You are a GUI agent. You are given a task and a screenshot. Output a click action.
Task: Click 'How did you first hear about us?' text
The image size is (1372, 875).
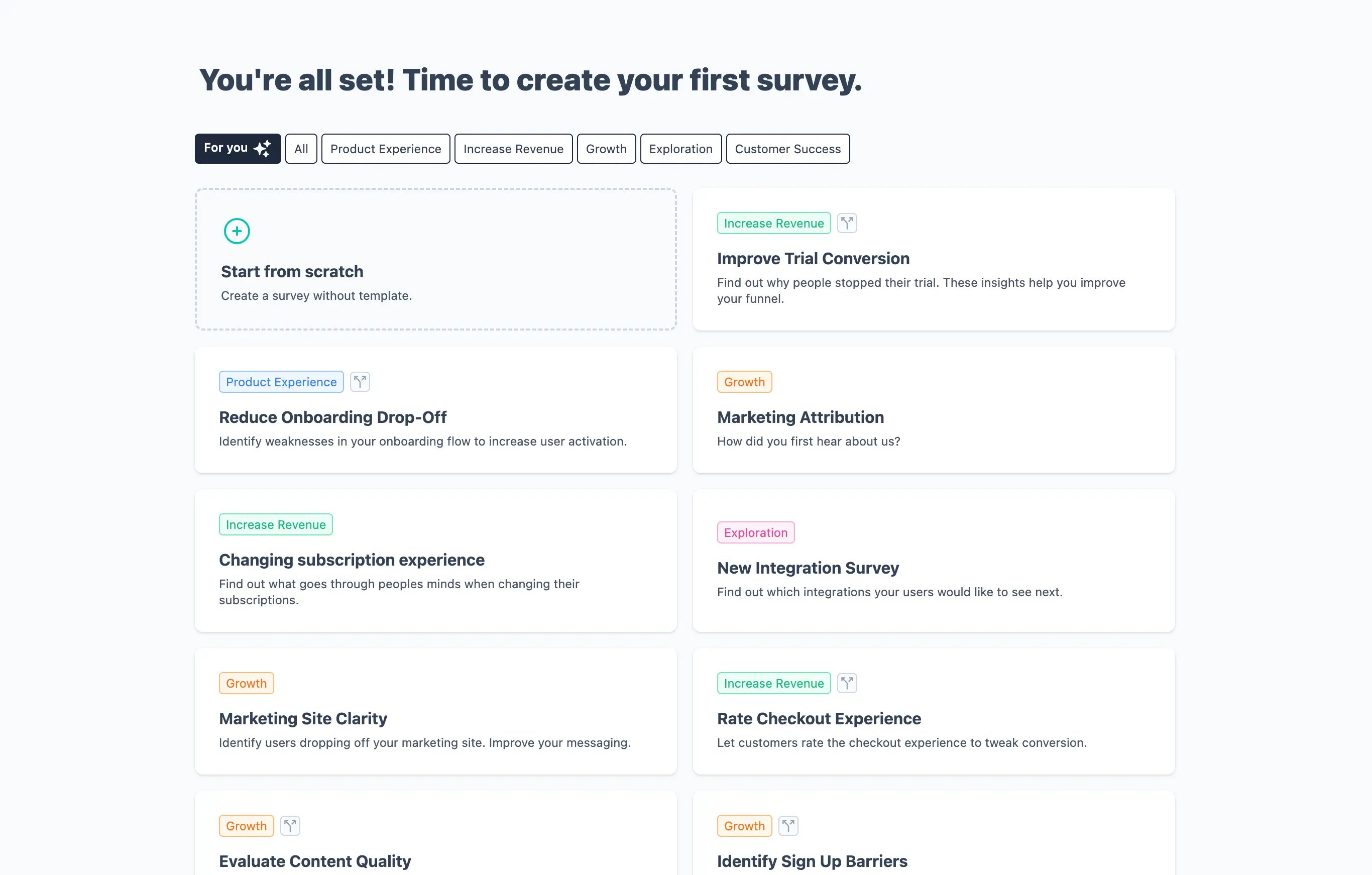[x=809, y=441]
